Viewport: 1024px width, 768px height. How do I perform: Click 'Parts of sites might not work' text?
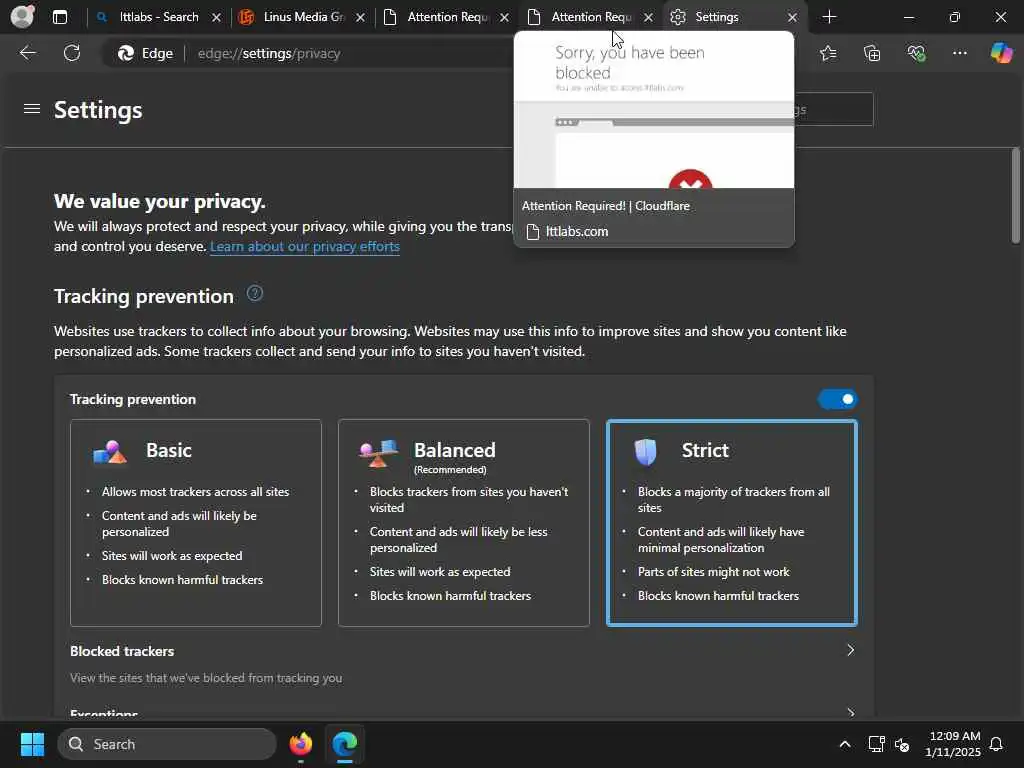(714, 572)
